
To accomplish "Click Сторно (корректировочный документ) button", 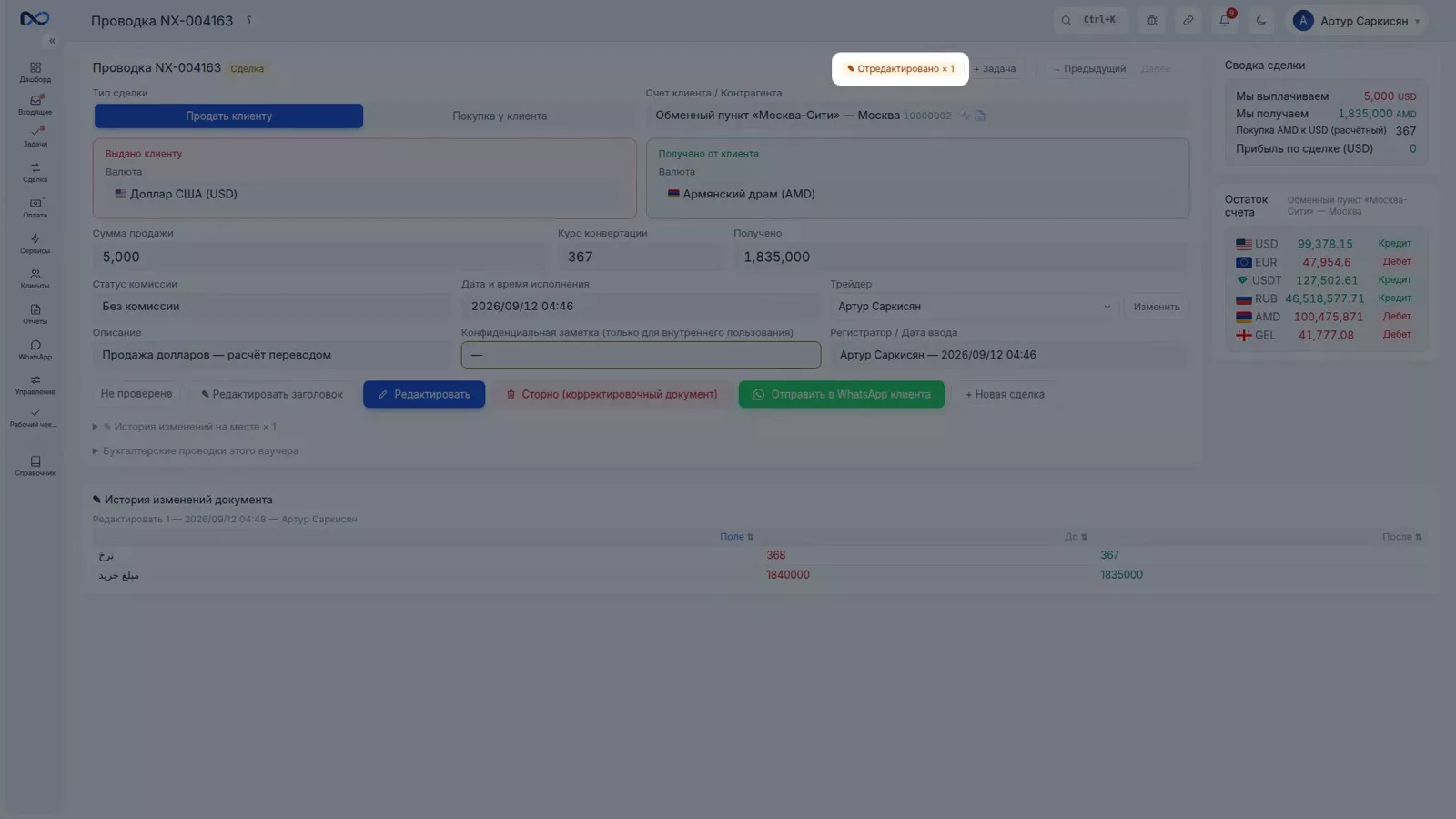I will (x=612, y=394).
